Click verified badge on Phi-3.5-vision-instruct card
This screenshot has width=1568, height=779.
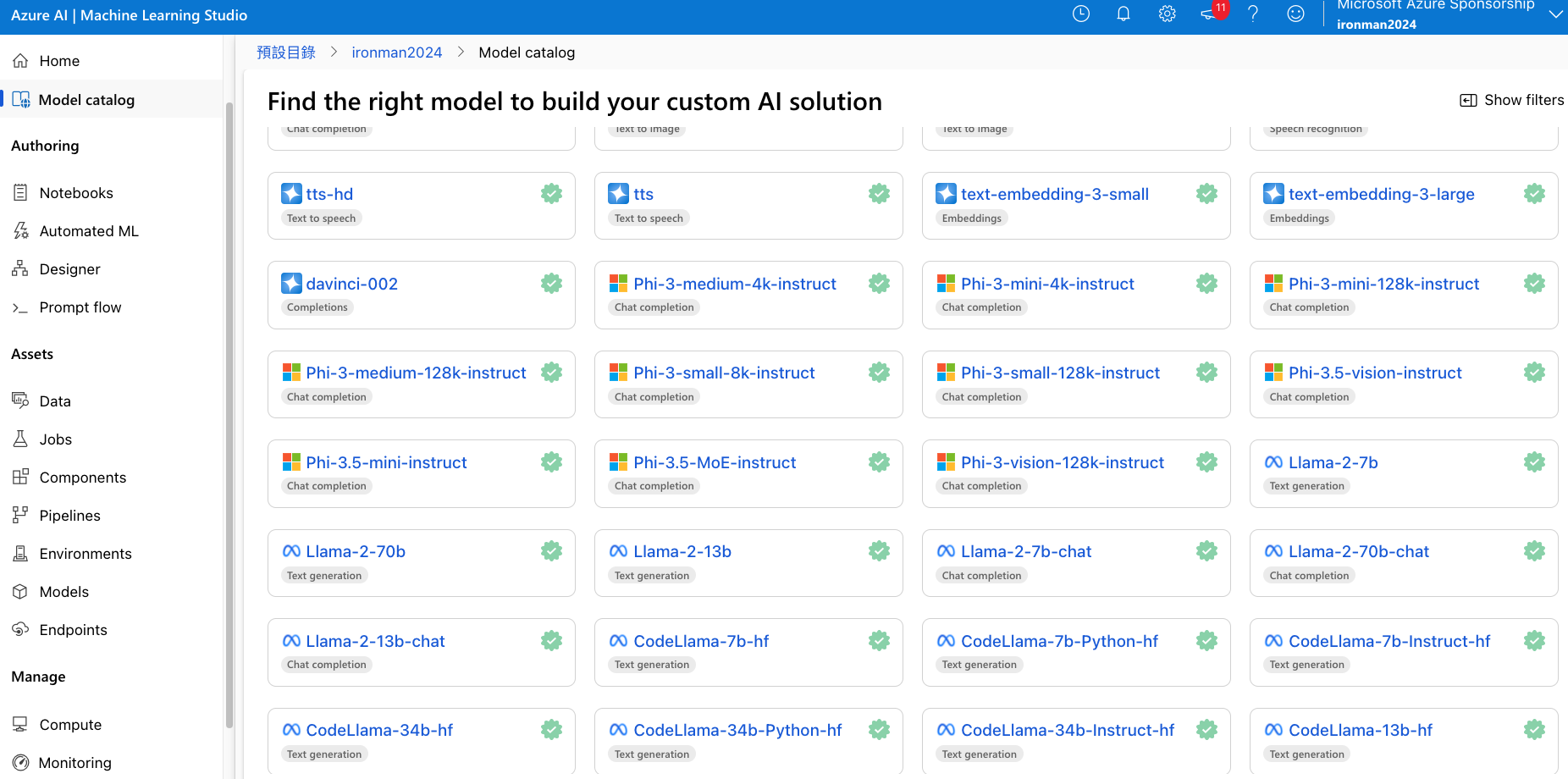pos(1535,373)
